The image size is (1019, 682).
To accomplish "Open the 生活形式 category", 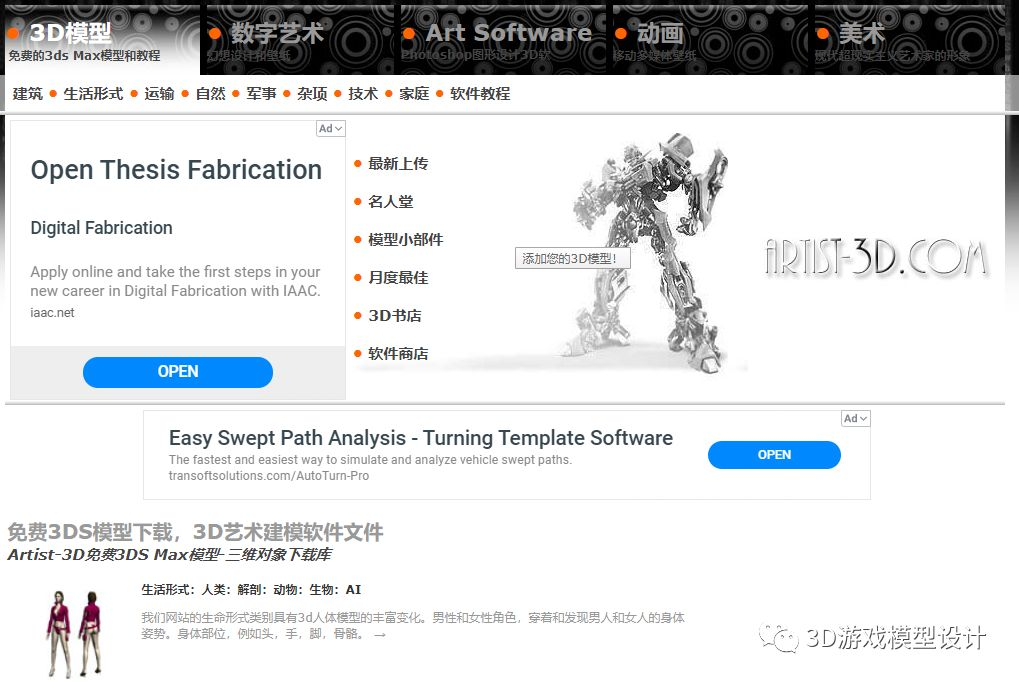I will [x=93, y=94].
